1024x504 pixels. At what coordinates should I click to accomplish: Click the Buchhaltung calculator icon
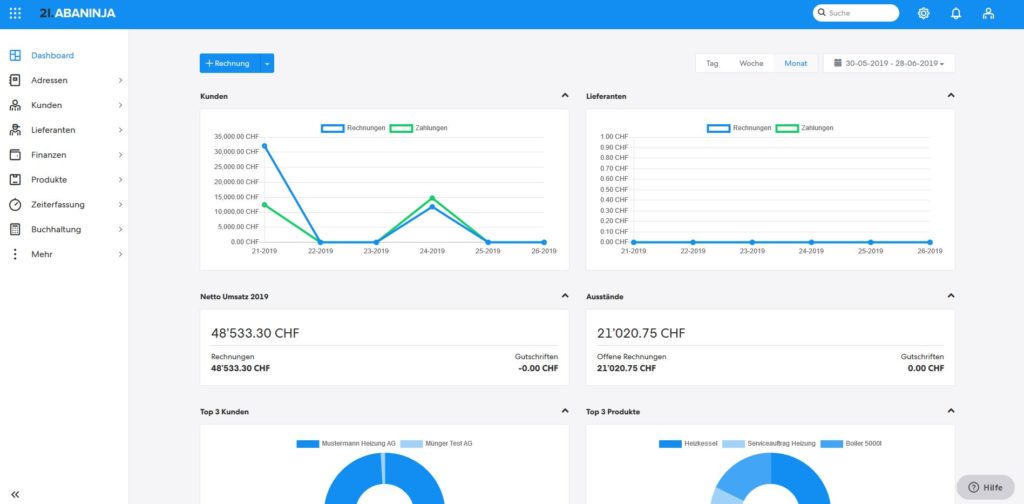(15, 229)
